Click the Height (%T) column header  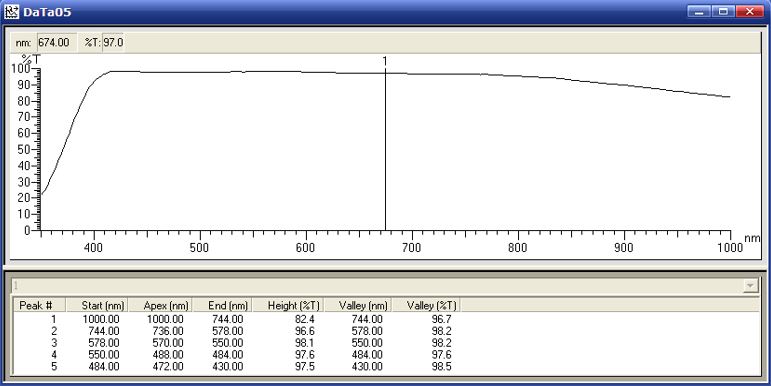[x=288, y=305]
